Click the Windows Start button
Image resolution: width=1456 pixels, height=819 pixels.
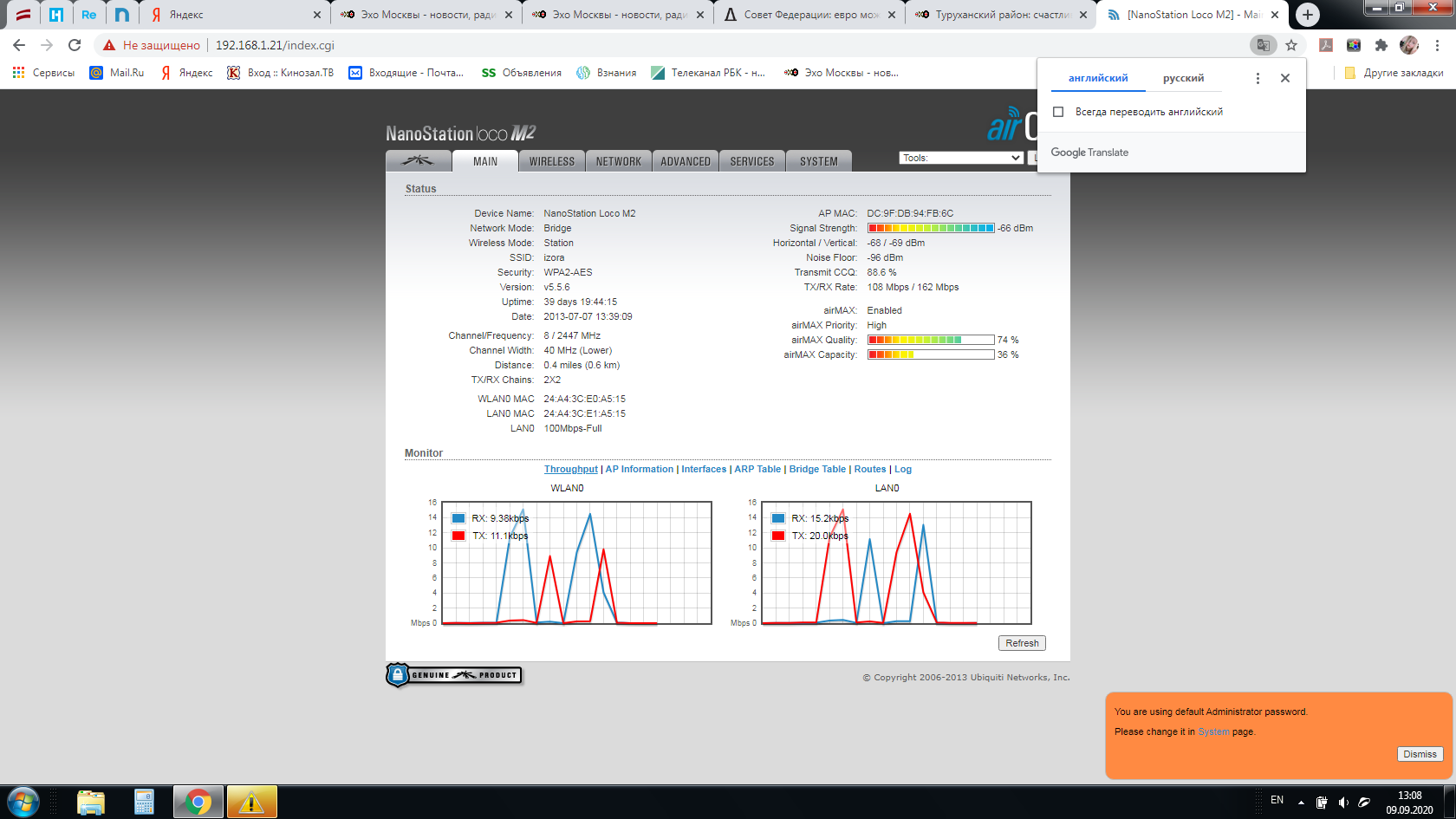tap(23, 802)
